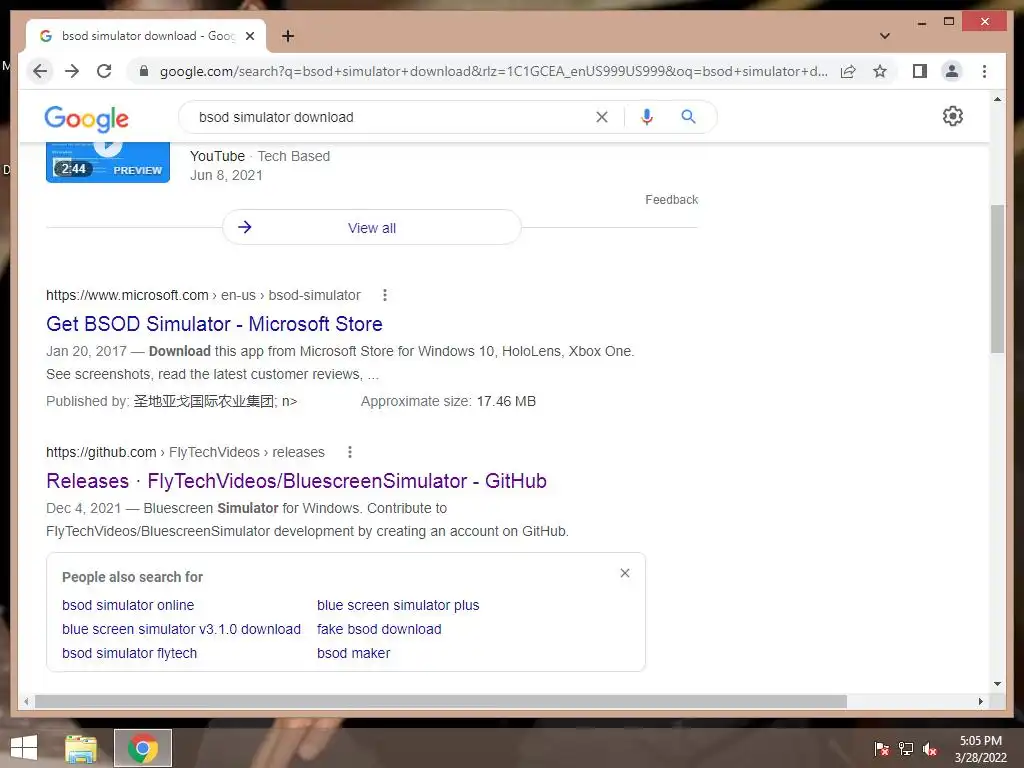Open File Explorer from the taskbar
The image size is (1024, 768).
tap(80, 748)
